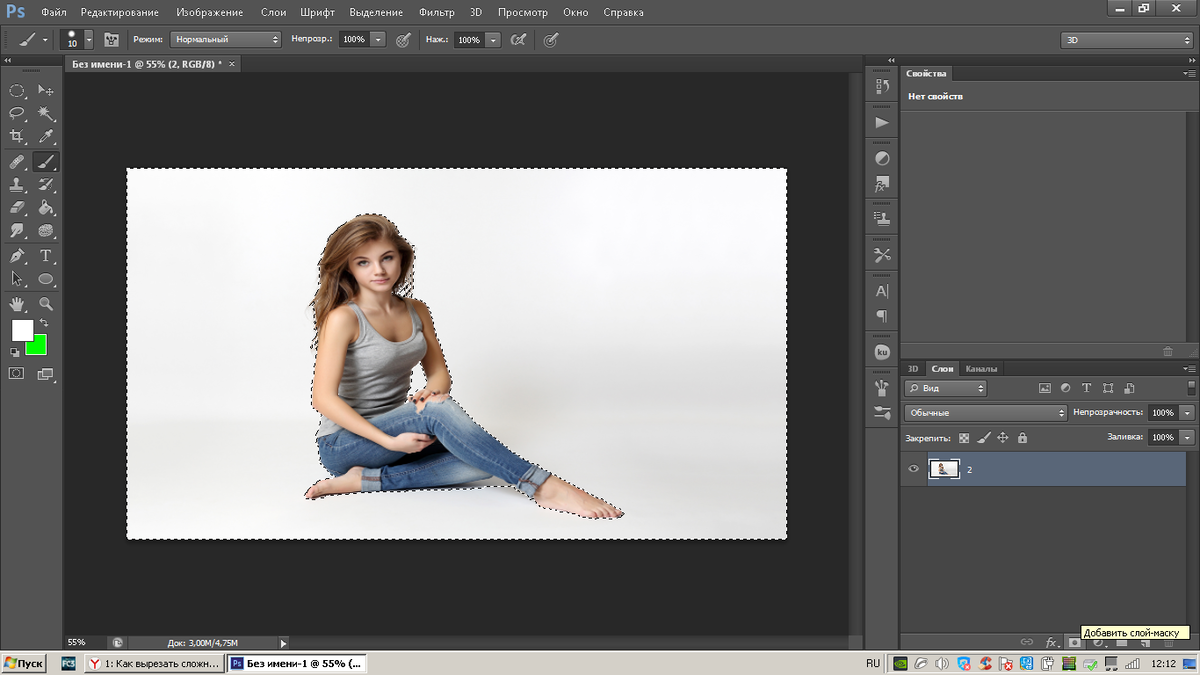Select the Clone Stamp tool

pyautogui.click(x=17, y=185)
